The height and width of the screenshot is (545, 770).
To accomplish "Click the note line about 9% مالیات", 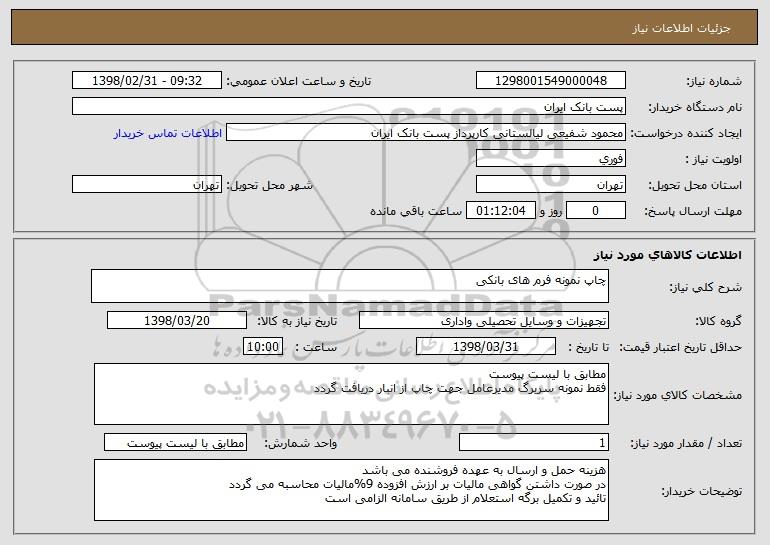I will click(417, 485).
